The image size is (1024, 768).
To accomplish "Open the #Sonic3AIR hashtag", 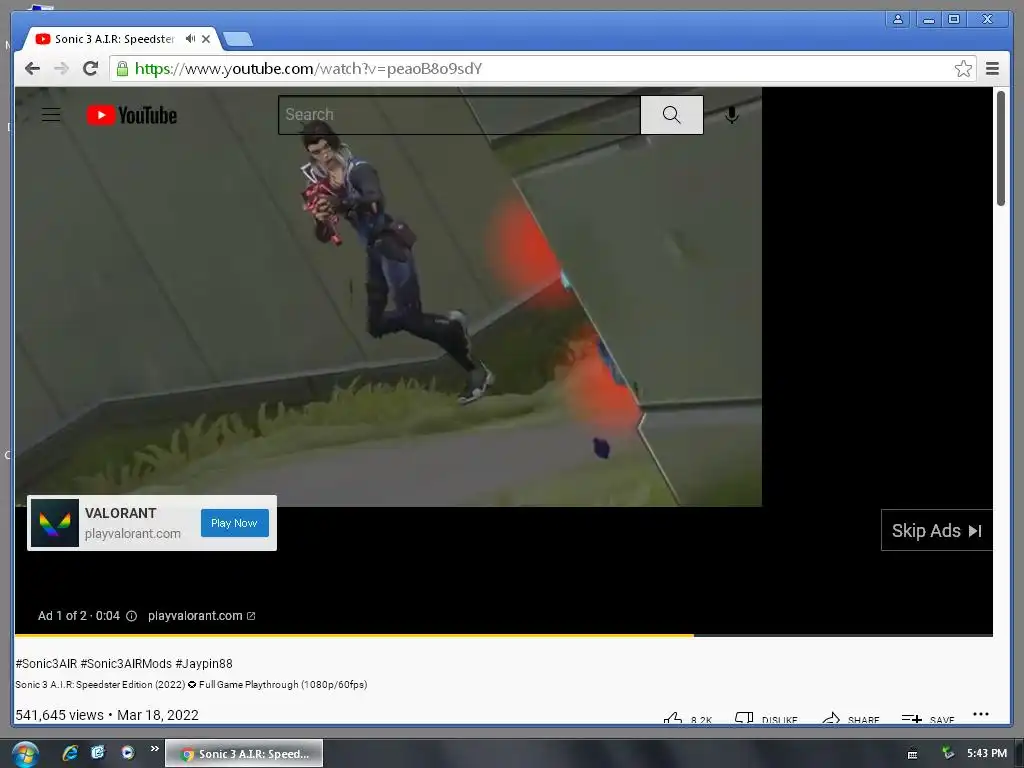I will (x=46, y=664).
